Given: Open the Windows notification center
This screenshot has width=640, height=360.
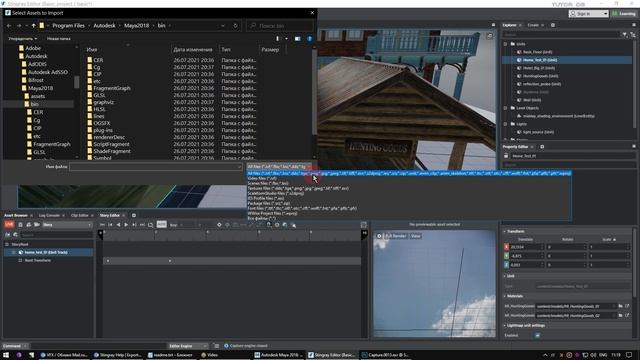Looking at the screenshot, I should [629, 355].
